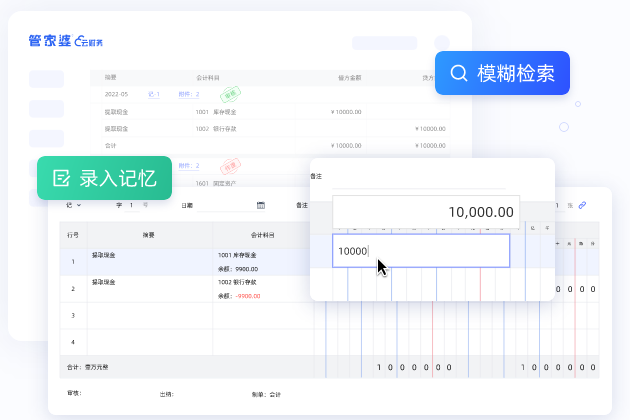The width and height of the screenshot is (630, 420).
Task: Open the calendar icon beside 日期
Action: click(x=261, y=205)
